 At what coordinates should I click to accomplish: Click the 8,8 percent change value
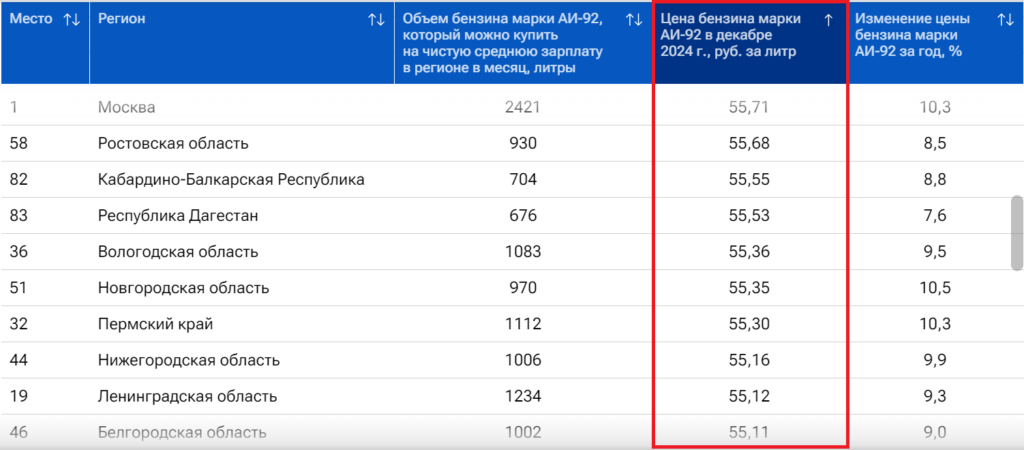click(x=935, y=179)
